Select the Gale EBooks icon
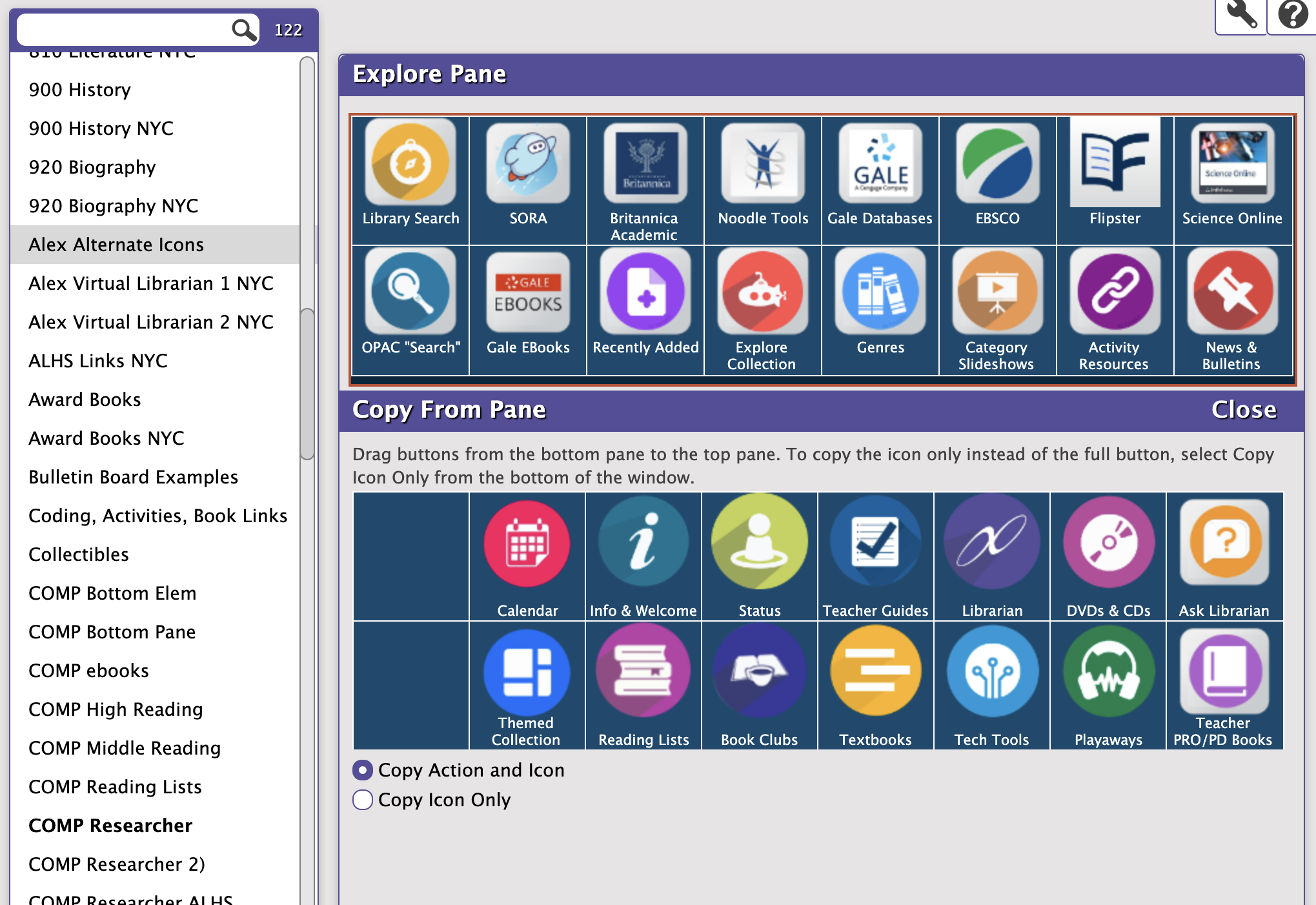Screen dimensions: 1316x905 tap(528, 291)
